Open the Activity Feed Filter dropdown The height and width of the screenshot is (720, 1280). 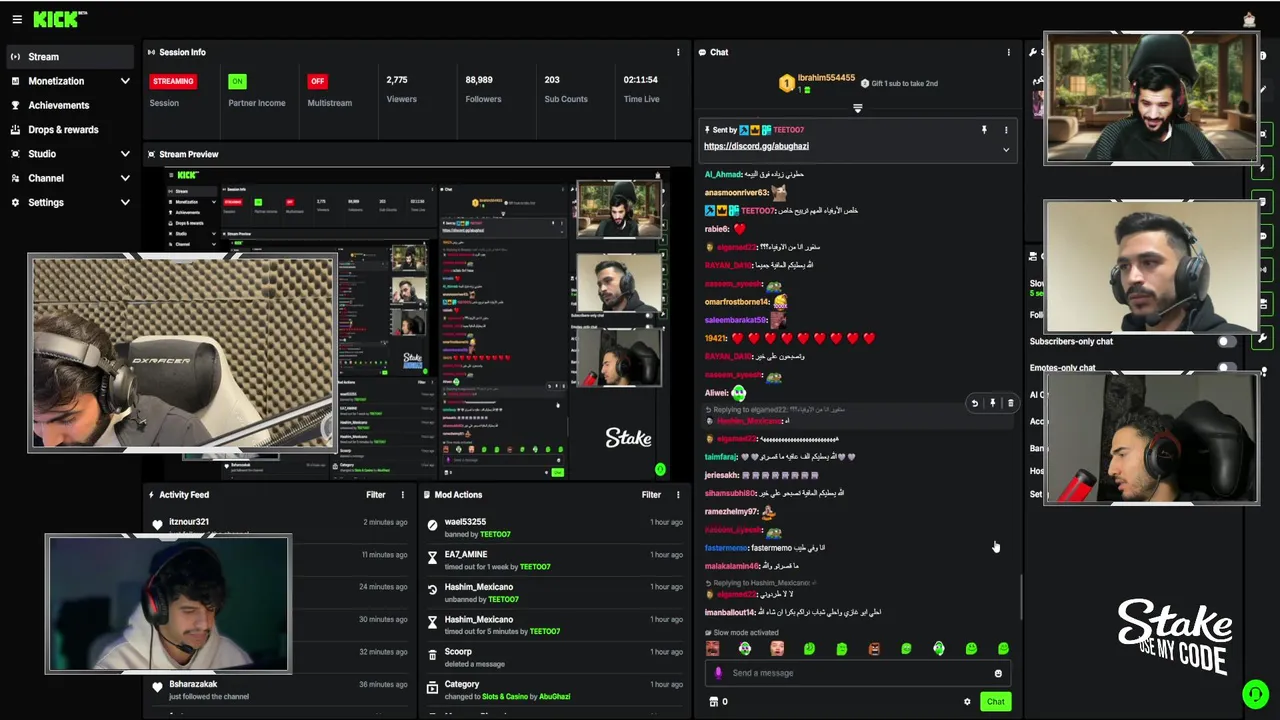coord(376,494)
